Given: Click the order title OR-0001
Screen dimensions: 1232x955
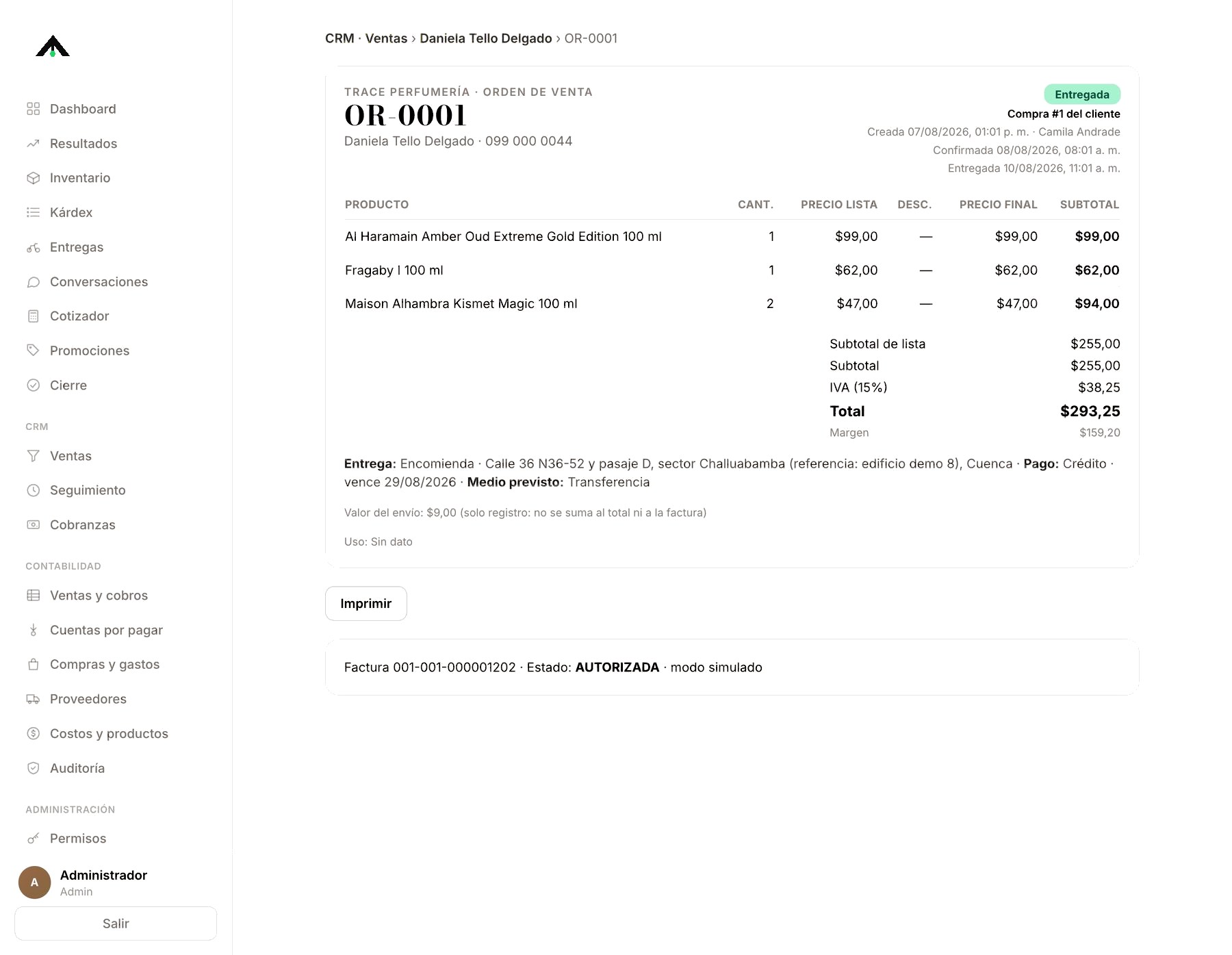Looking at the screenshot, I should [406, 115].
